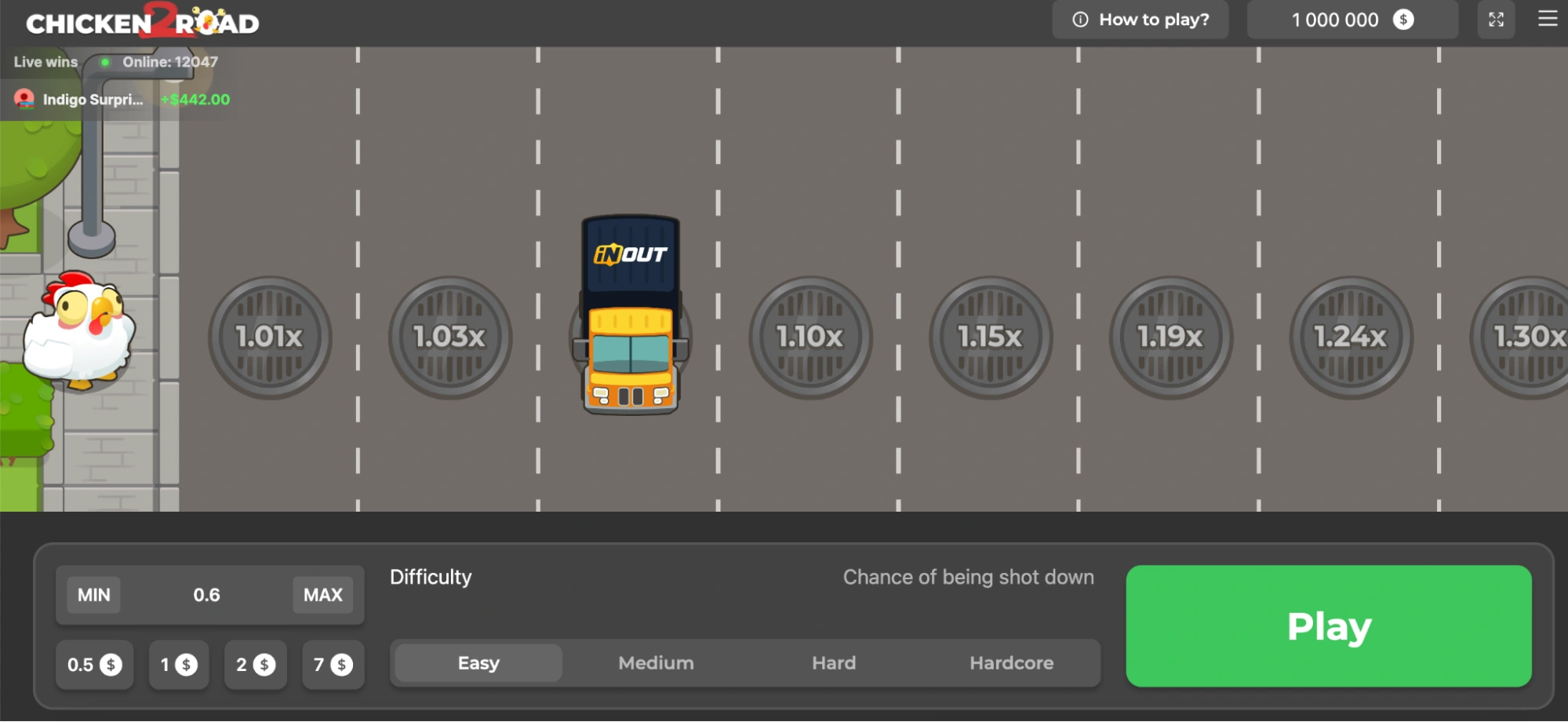1568x722 pixels.
Task: Select Easy difficulty
Action: coord(478,663)
